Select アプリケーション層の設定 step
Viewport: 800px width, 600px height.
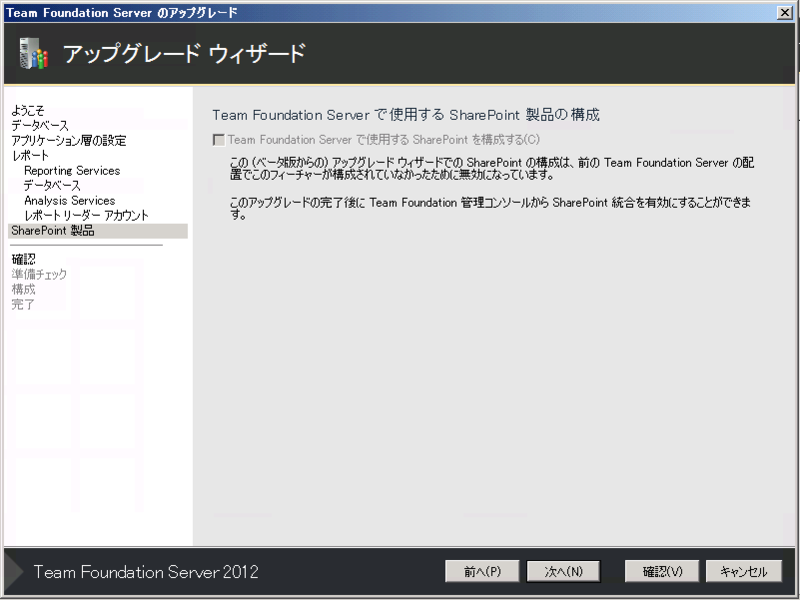pyautogui.click(x=69, y=140)
